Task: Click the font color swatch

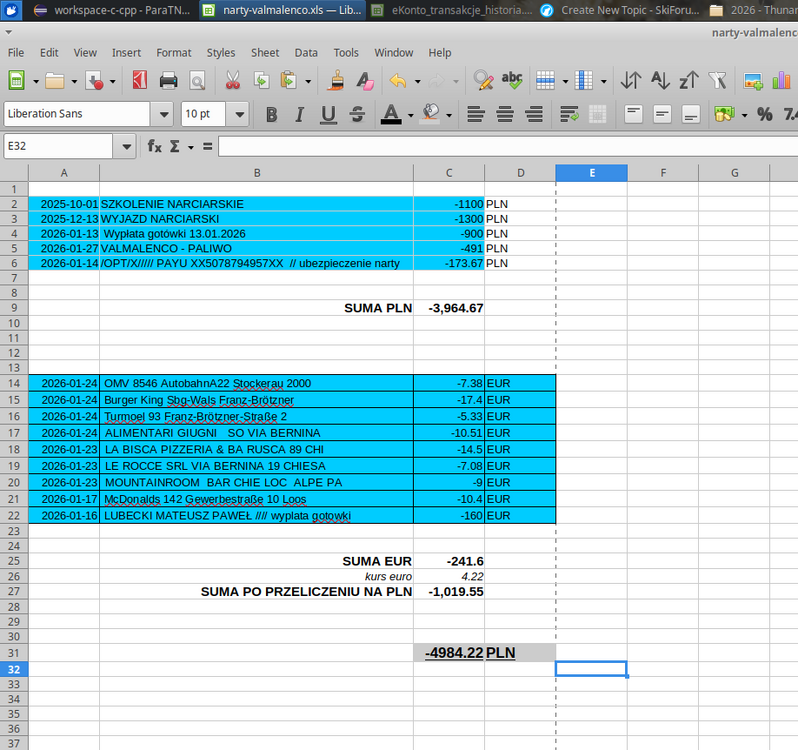Action: point(391,115)
